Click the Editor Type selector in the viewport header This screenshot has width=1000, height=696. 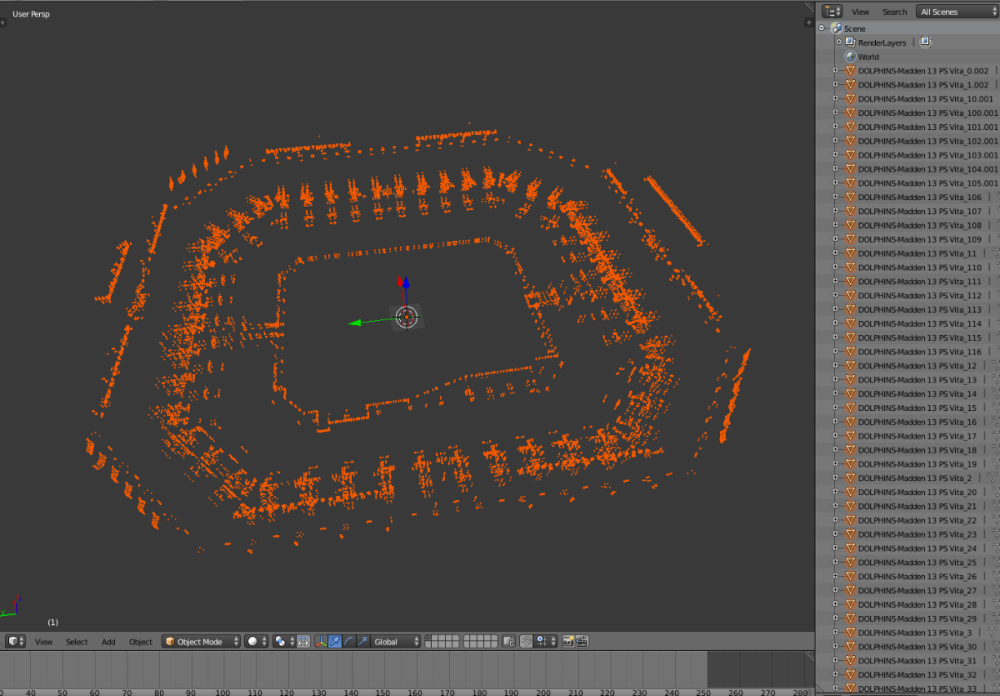click(15, 641)
